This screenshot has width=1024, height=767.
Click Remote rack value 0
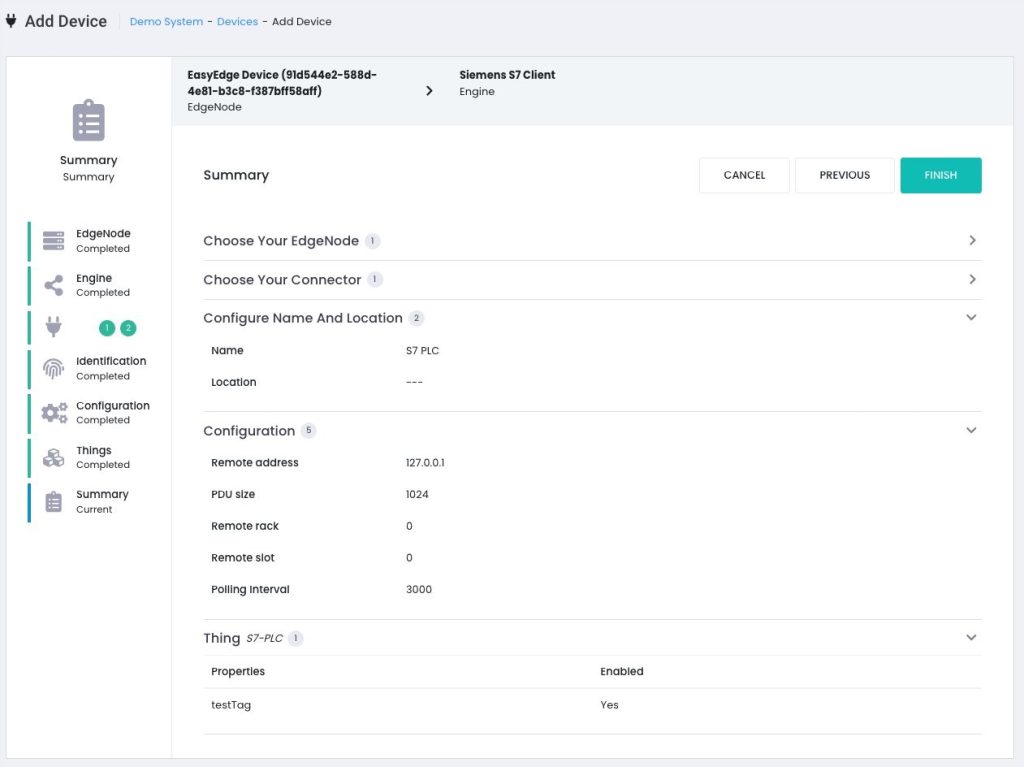tap(409, 526)
